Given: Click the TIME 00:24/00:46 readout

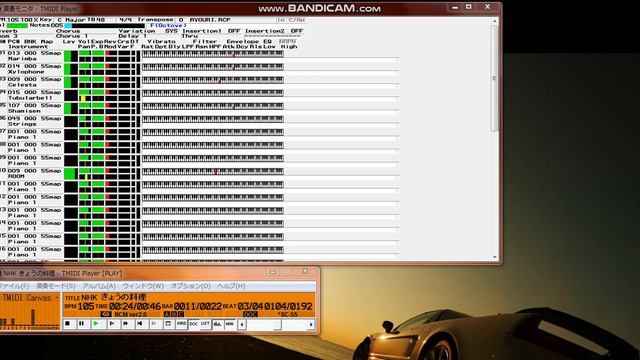Looking at the screenshot, I should tap(128, 306).
